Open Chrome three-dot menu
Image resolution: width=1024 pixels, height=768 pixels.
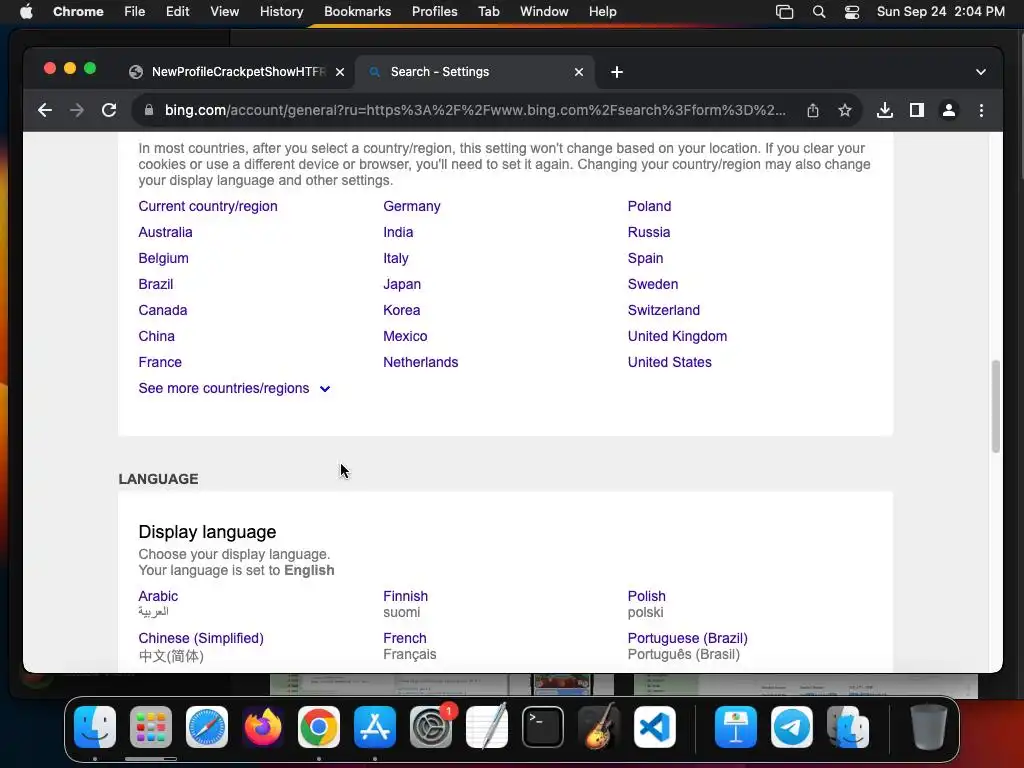point(981,110)
